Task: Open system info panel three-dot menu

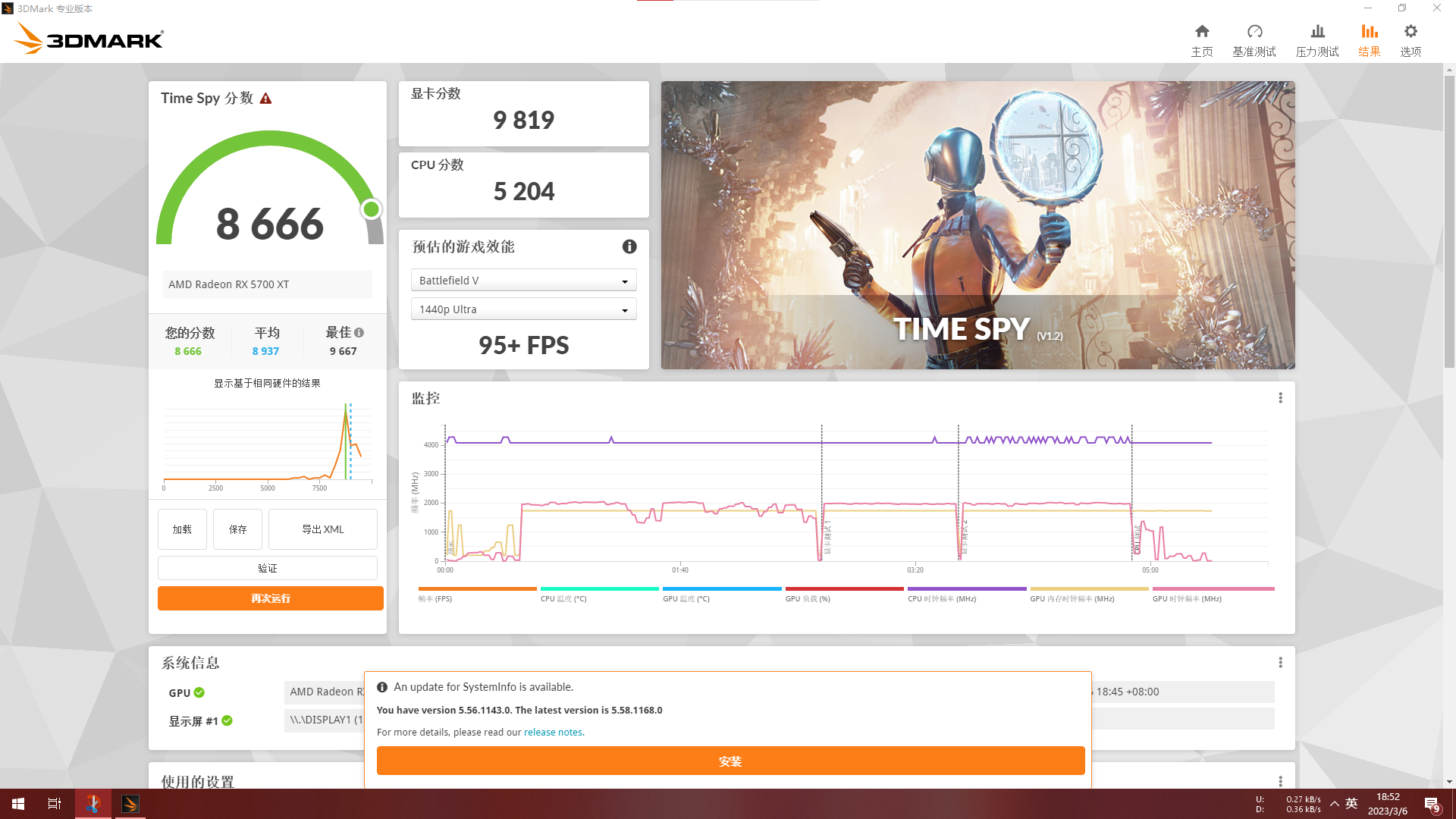Action: tap(1280, 663)
